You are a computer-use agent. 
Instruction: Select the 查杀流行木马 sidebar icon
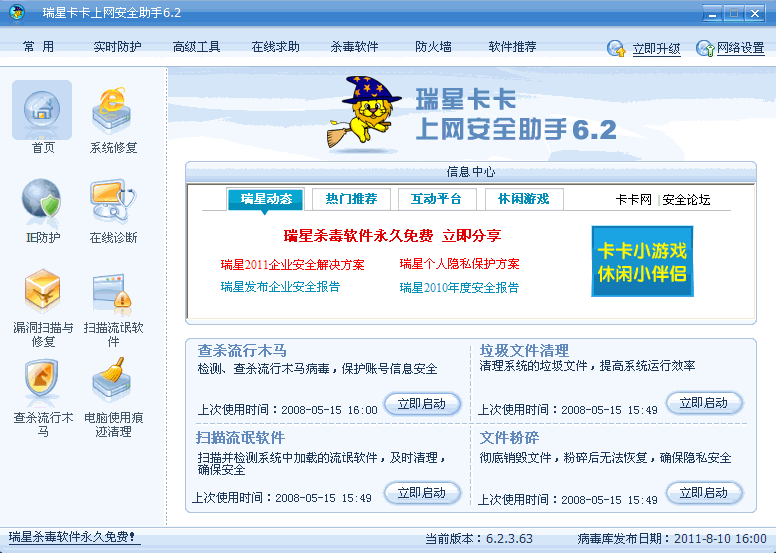pos(42,382)
